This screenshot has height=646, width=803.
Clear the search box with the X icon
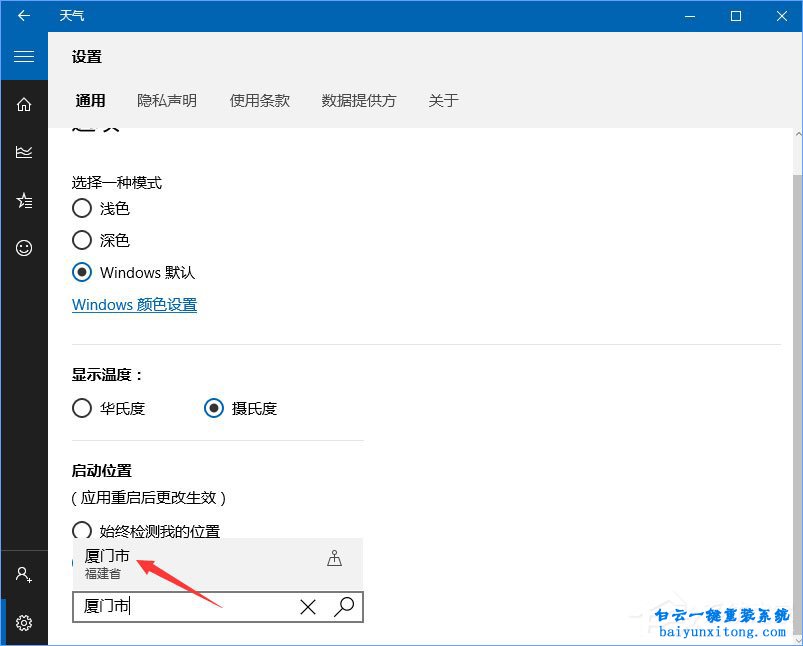(x=308, y=607)
